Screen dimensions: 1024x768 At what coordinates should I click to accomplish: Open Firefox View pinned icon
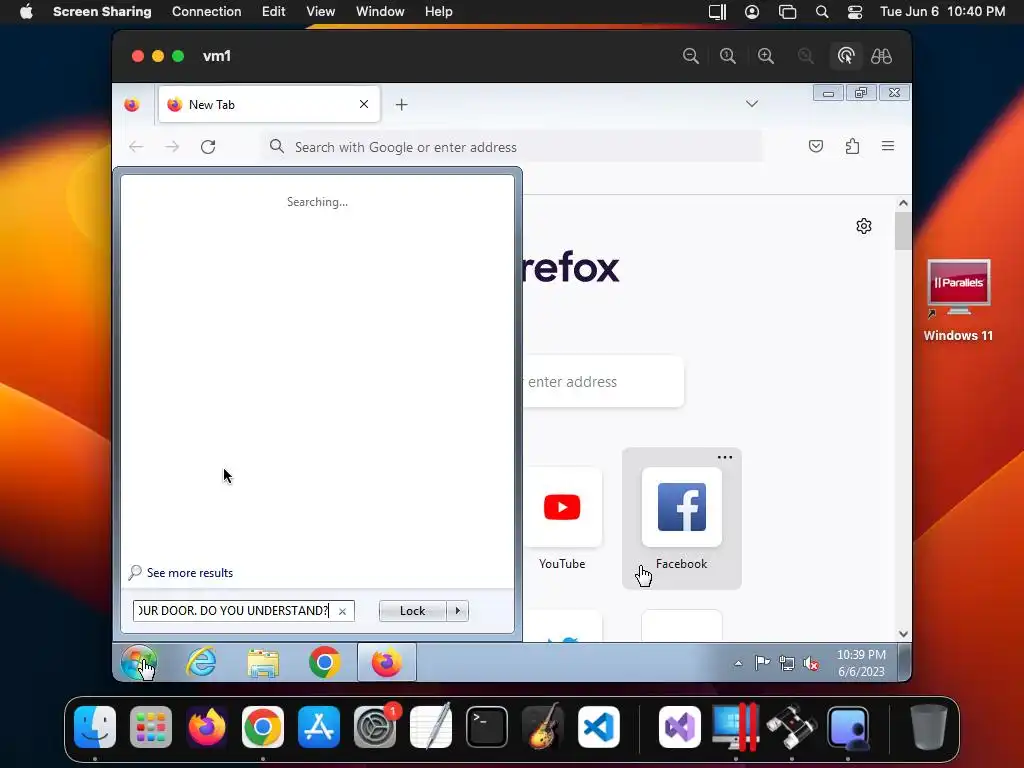132,104
